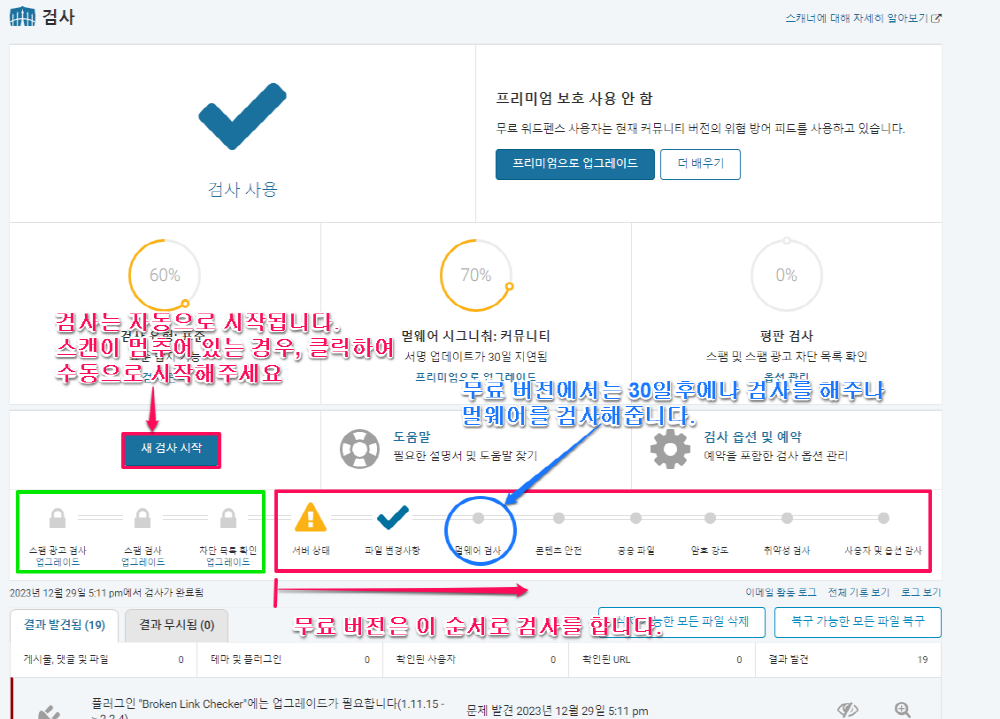Click the 멀웨어 시그니쳐: 커뮤니티 heading
The image size is (1000, 719).
pyautogui.click(x=476, y=336)
